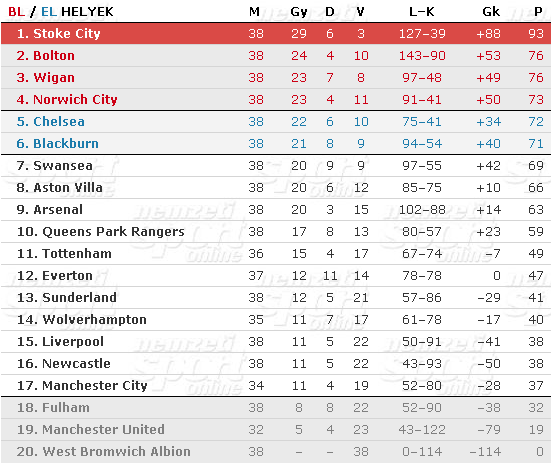Select the West Bromwich Albion row
Screen dimensions: 551x463
coord(276,451)
